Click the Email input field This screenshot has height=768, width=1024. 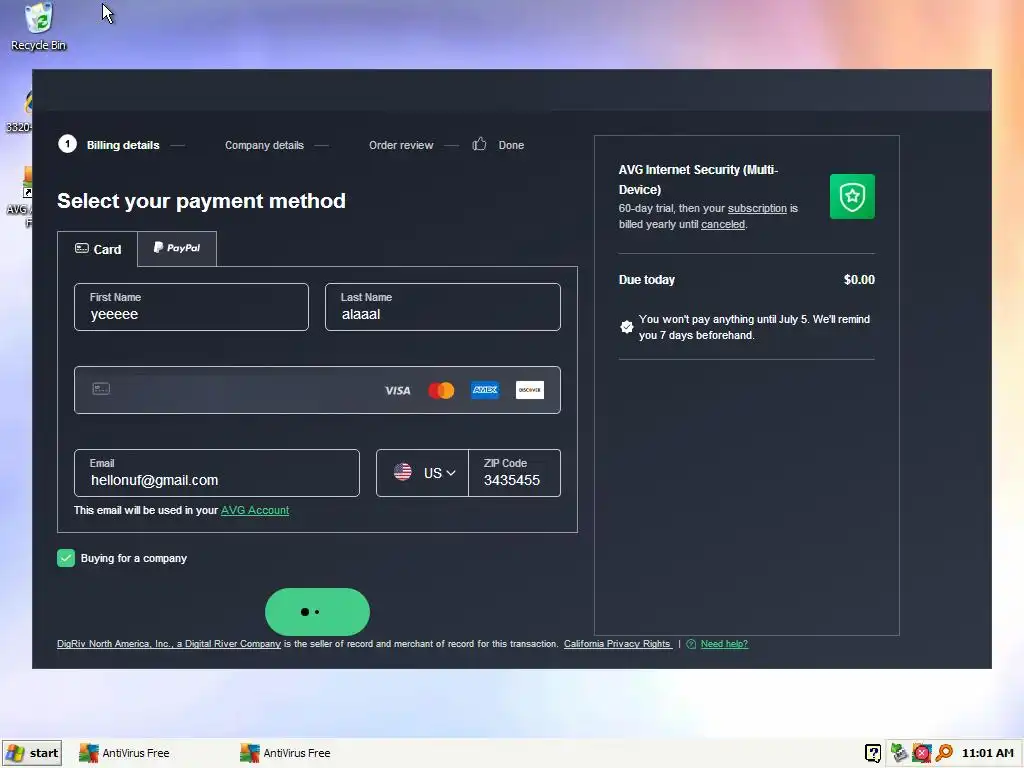[x=217, y=473]
